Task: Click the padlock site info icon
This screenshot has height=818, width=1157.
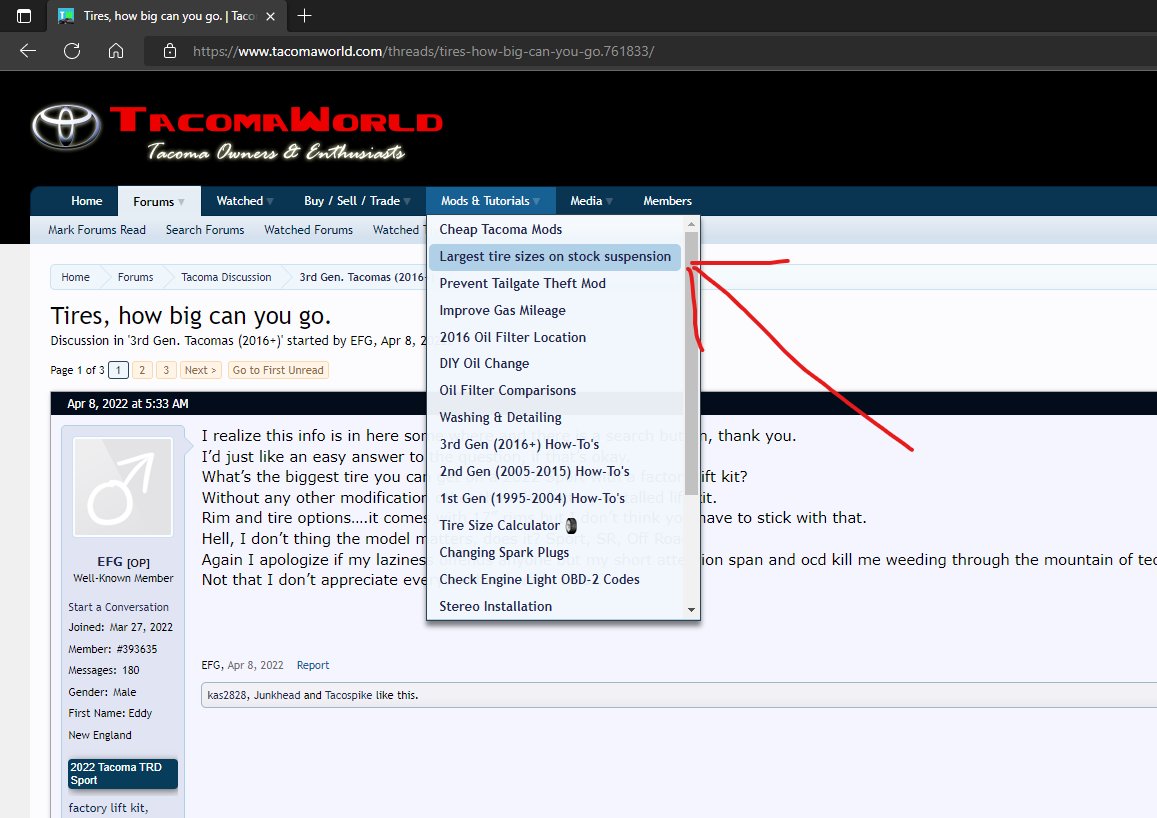Action: [x=170, y=51]
